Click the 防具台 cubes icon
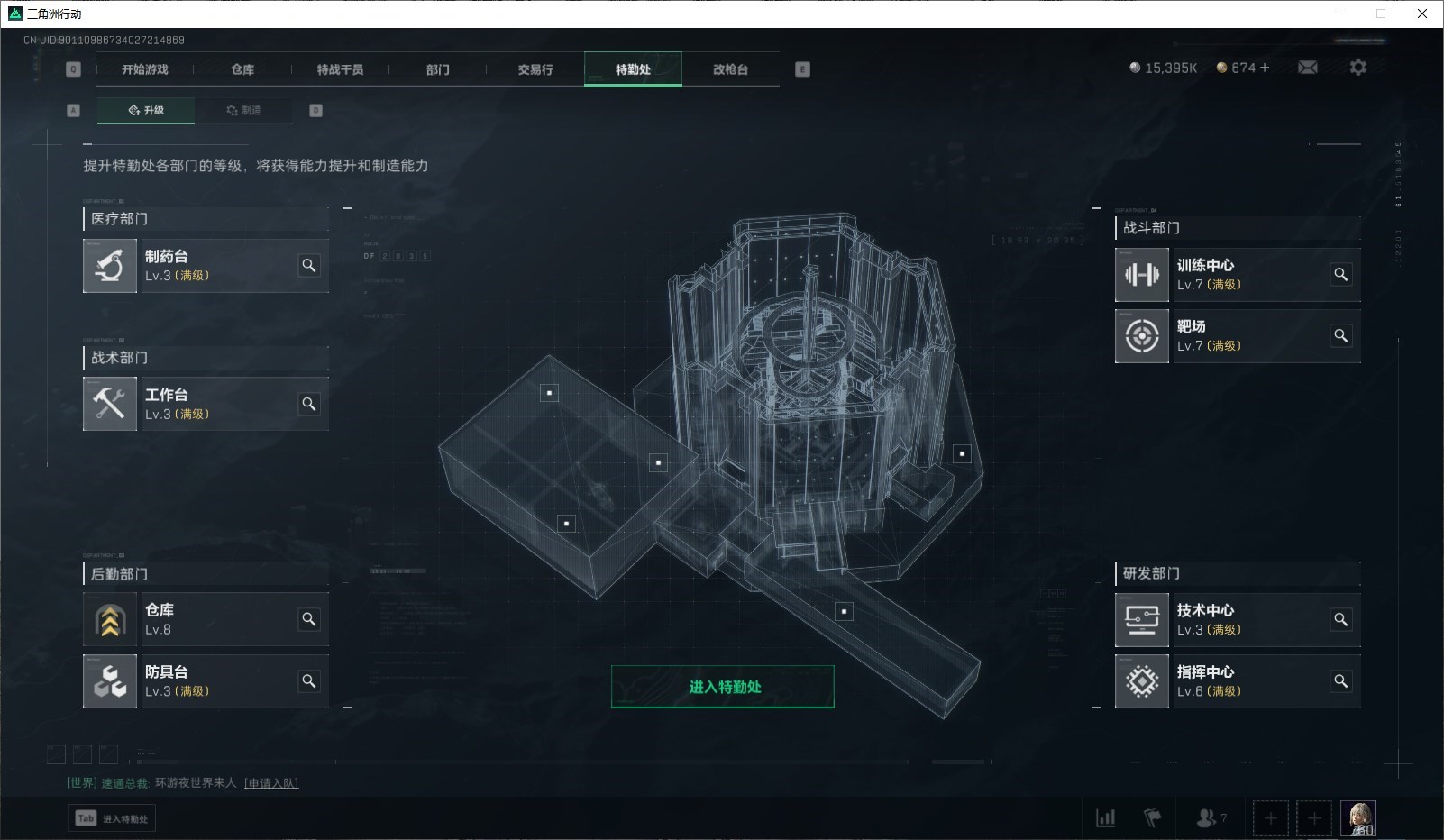 point(110,680)
